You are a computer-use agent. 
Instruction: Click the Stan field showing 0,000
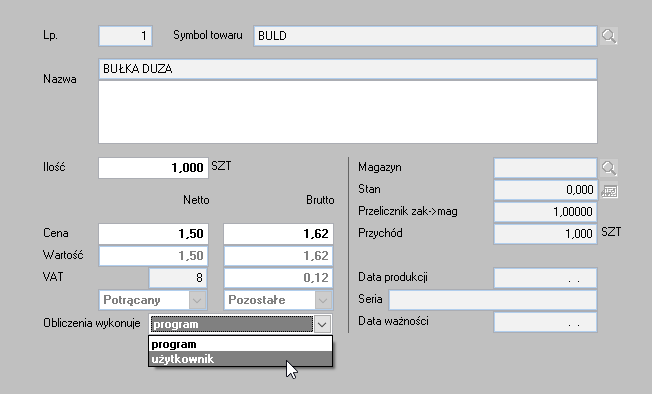[x=546, y=190]
